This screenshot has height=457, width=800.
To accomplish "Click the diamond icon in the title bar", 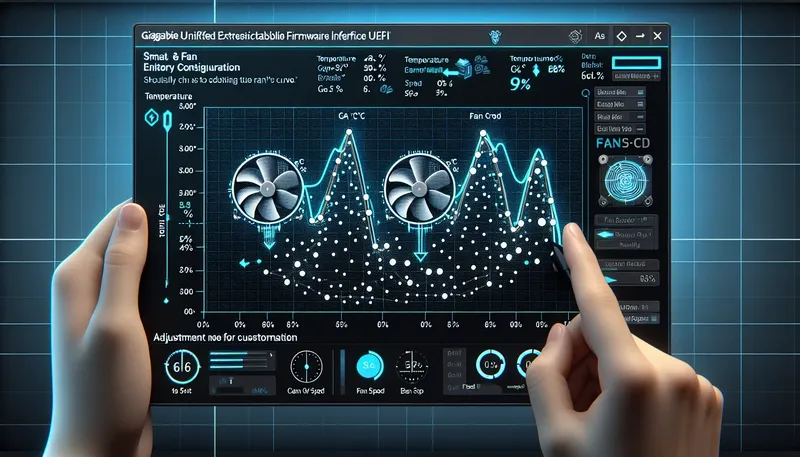I will (x=621, y=36).
